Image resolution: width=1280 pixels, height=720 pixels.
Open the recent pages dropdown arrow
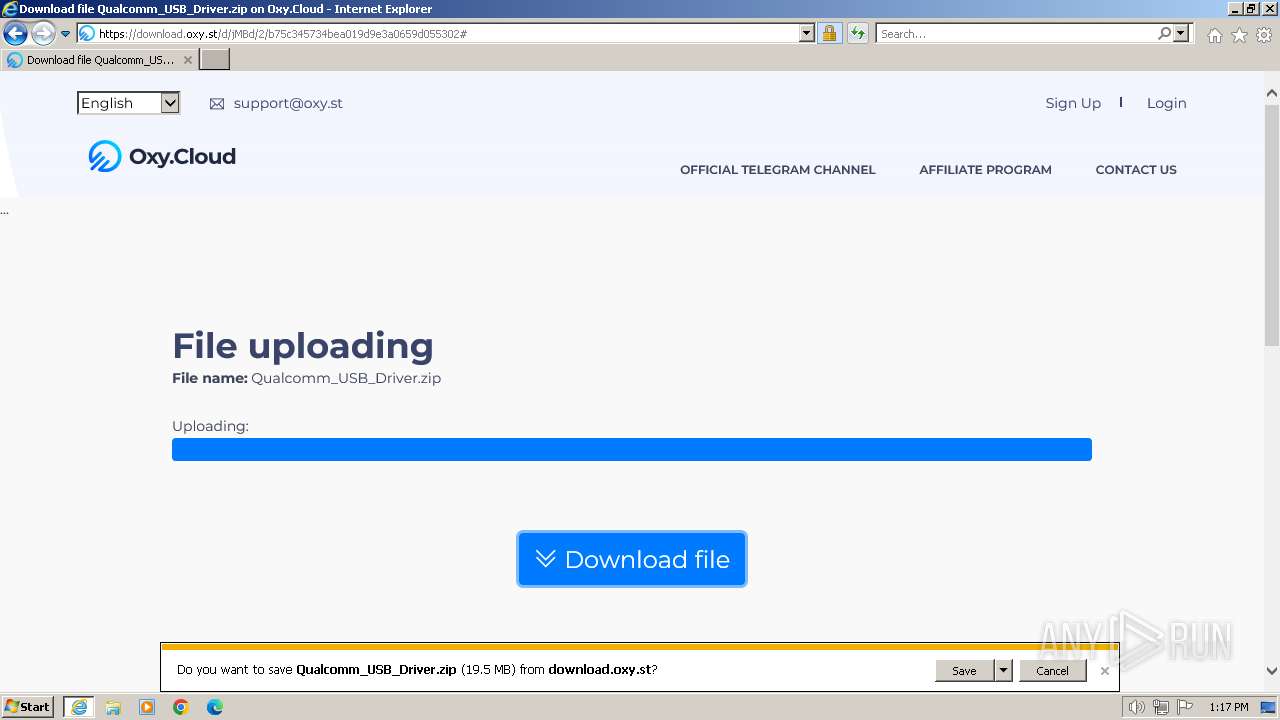tap(66, 34)
